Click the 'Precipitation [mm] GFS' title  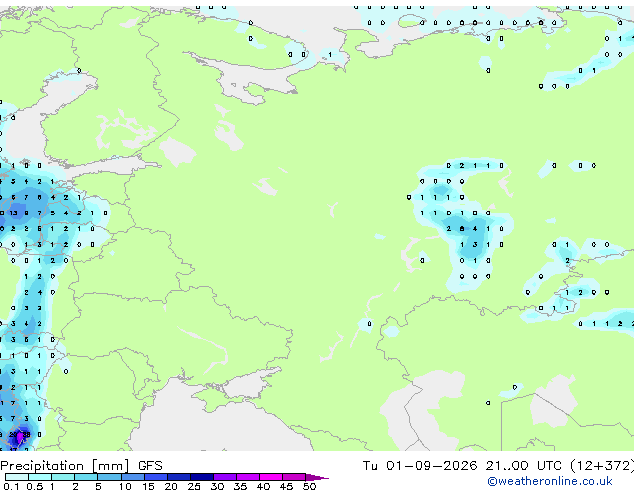click(x=81, y=465)
